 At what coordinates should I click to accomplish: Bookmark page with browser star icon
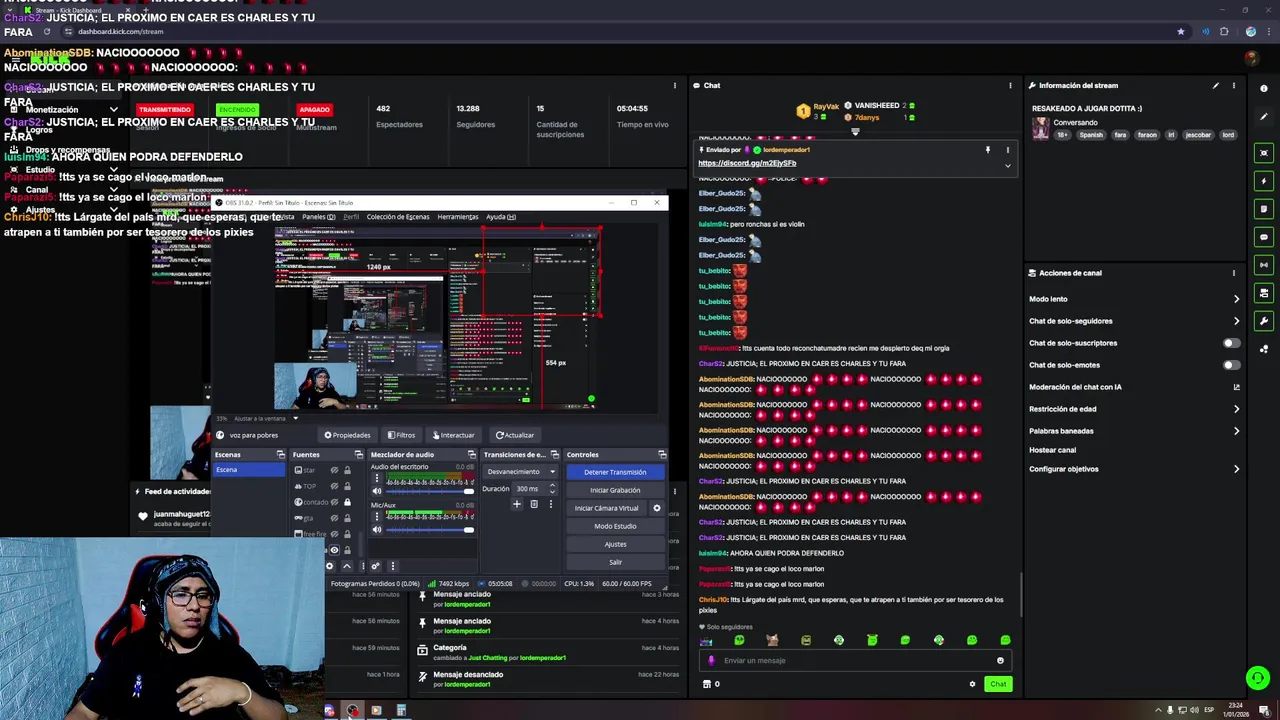pos(1181,31)
